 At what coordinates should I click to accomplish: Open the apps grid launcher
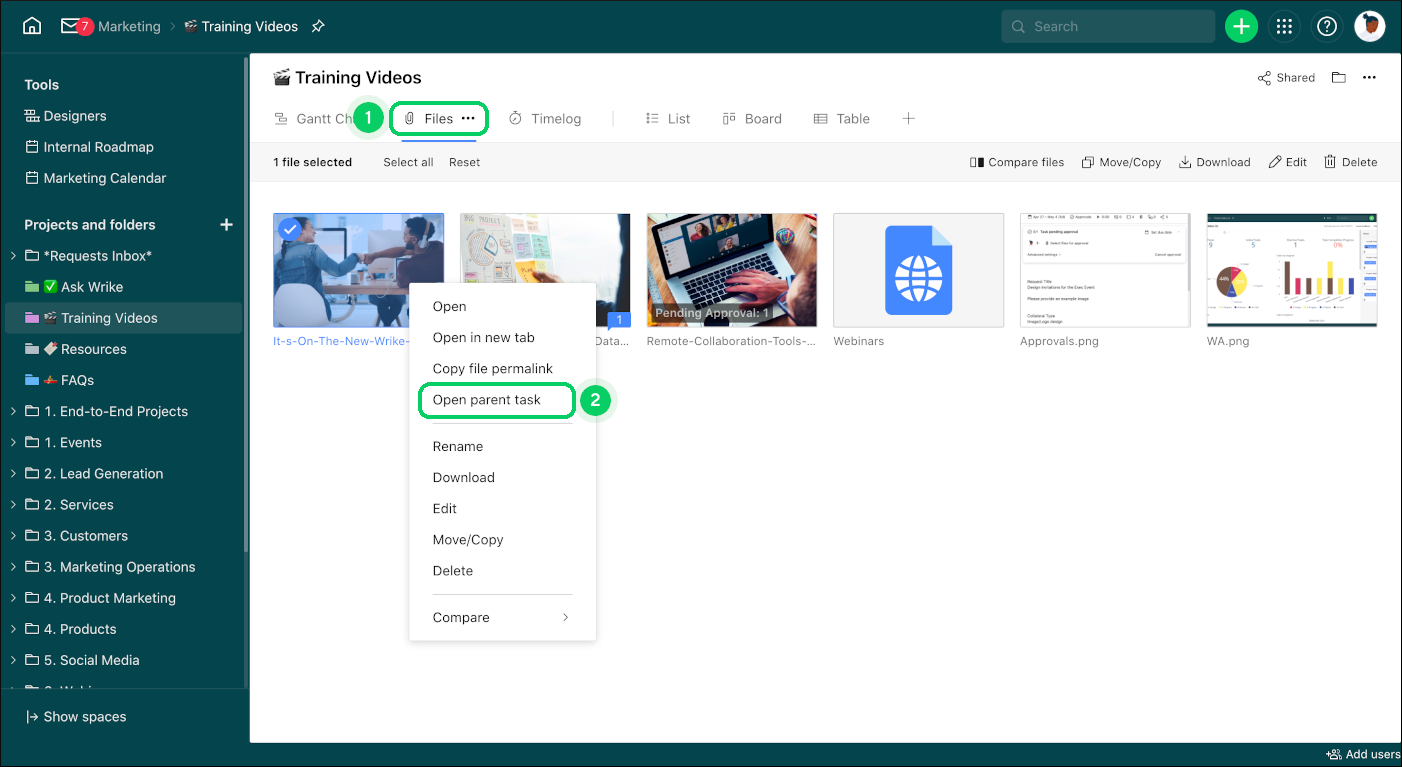coord(1284,26)
